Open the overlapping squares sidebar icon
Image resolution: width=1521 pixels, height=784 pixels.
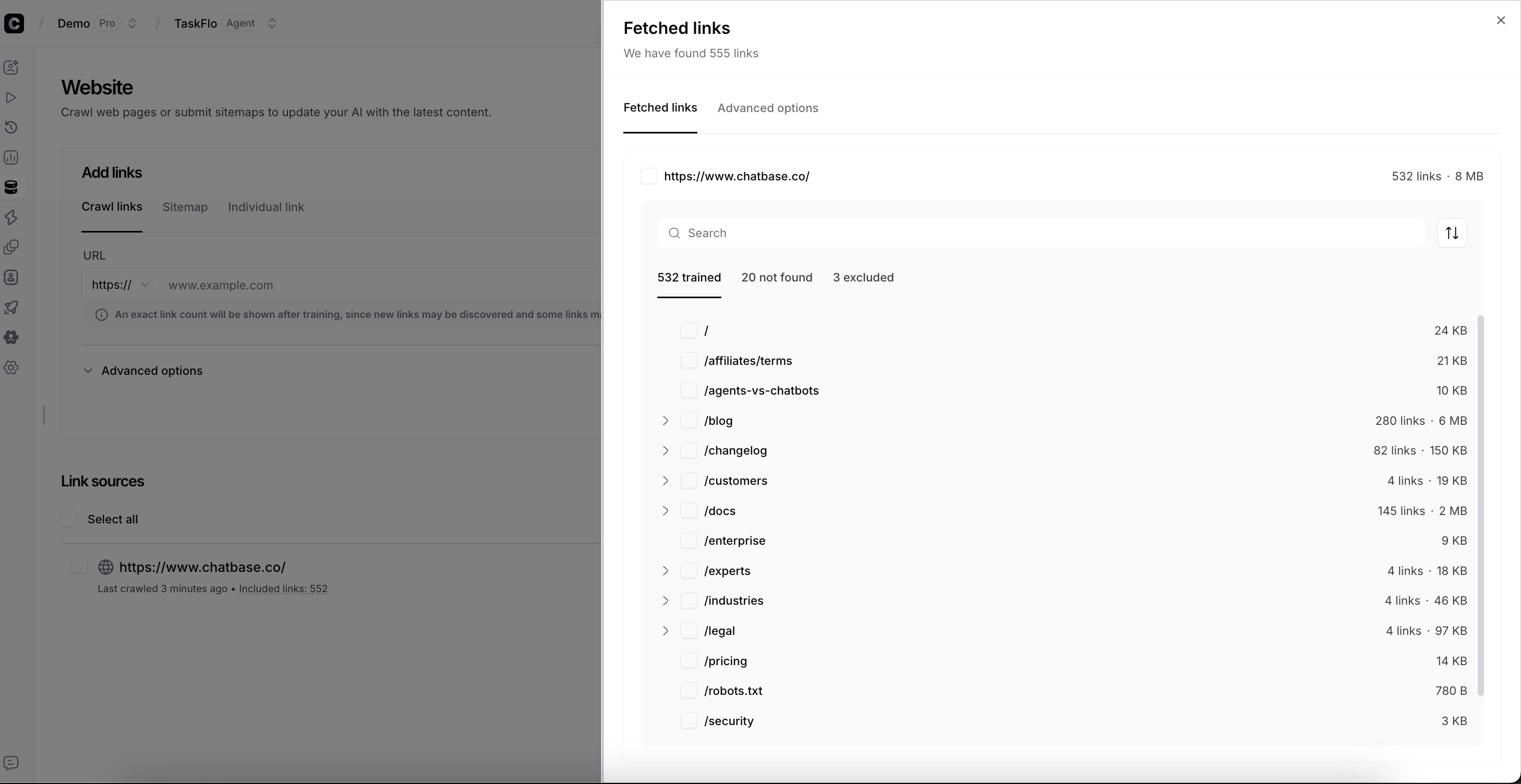pyautogui.click(x=11, y=247)
